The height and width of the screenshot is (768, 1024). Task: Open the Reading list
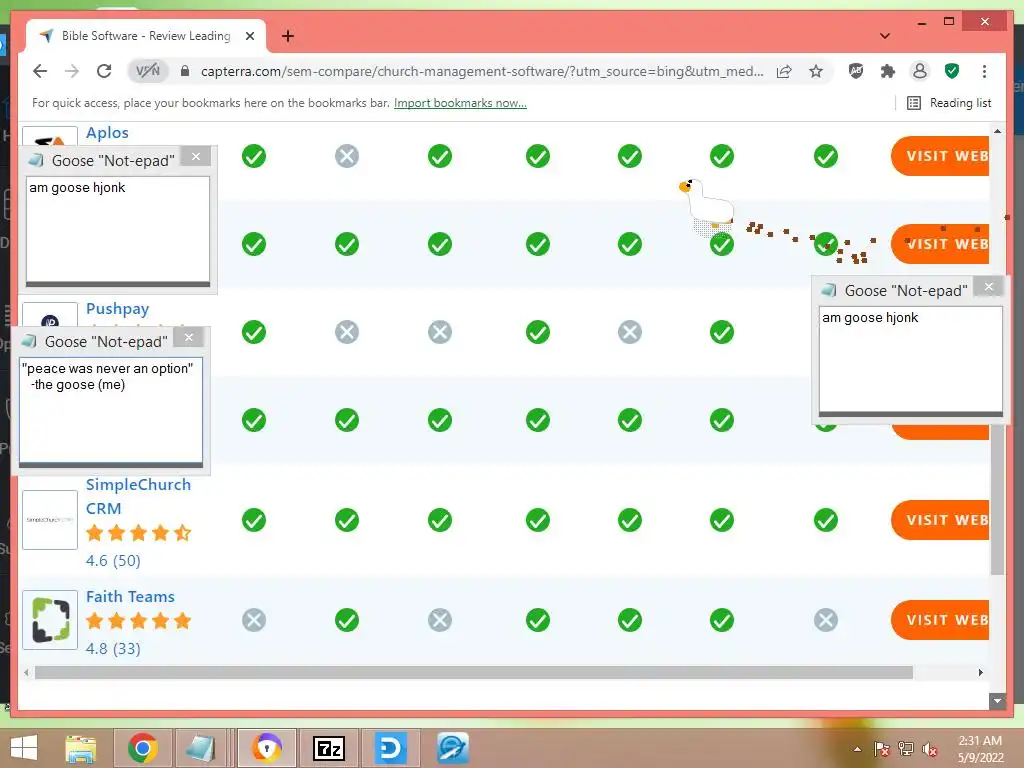(x=949, y=103)
